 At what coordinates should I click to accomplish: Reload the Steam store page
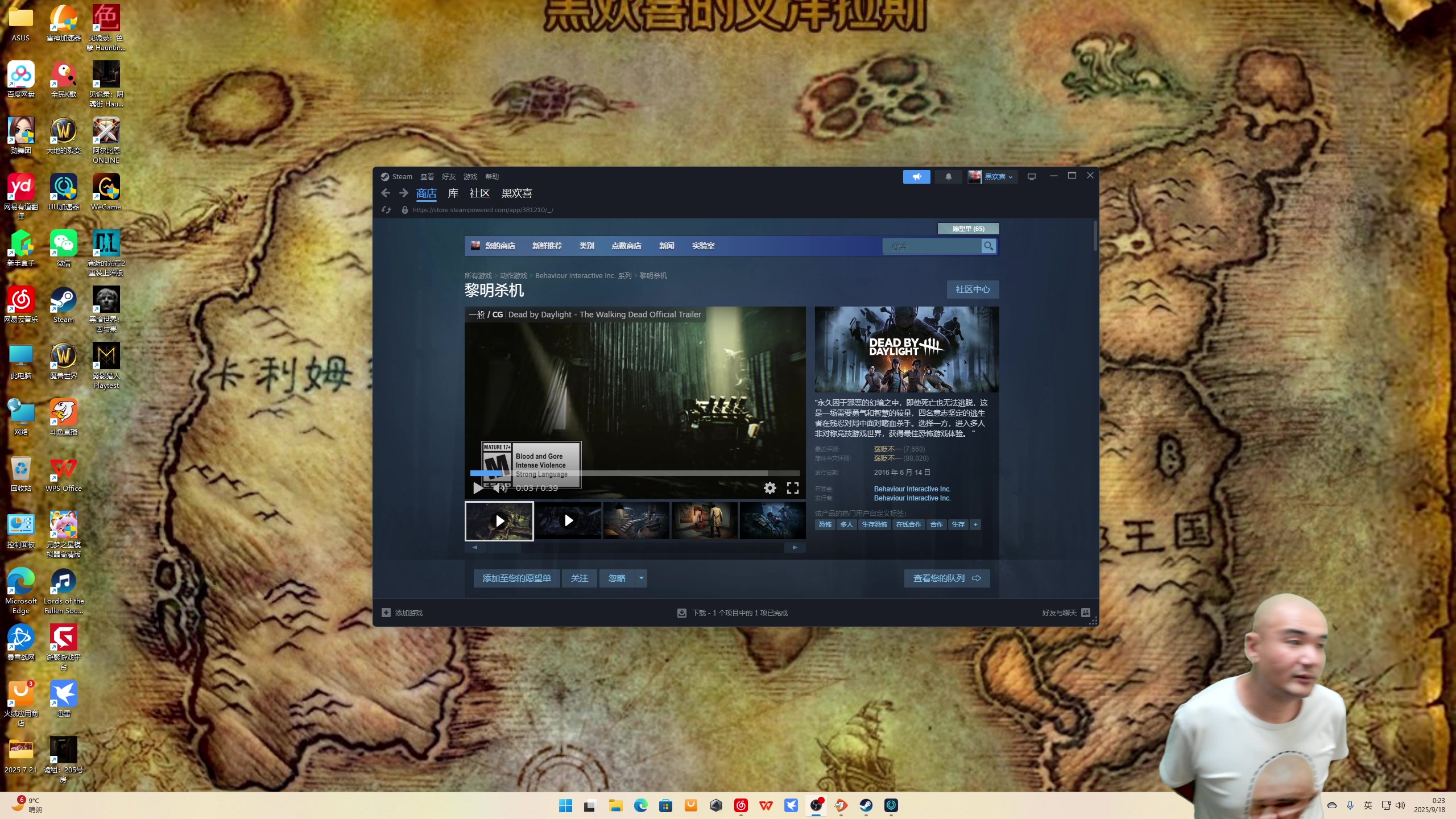386,210
